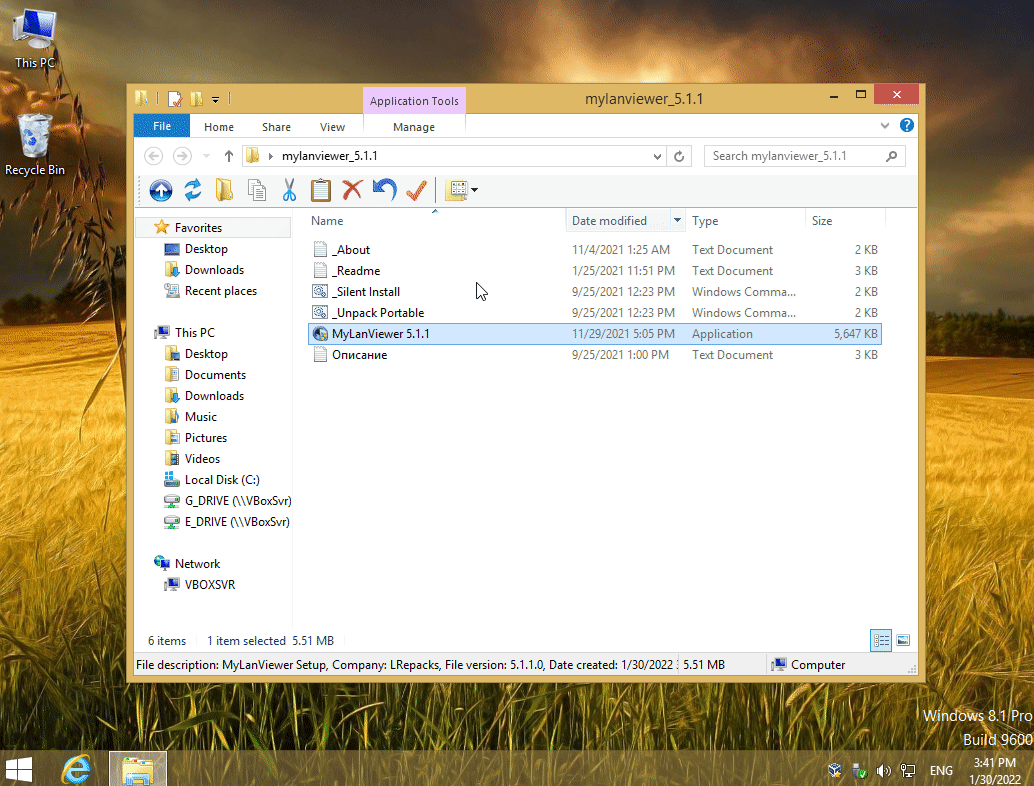
Task: Click the taskbar volume speaker icon
Action: (883, 770)
